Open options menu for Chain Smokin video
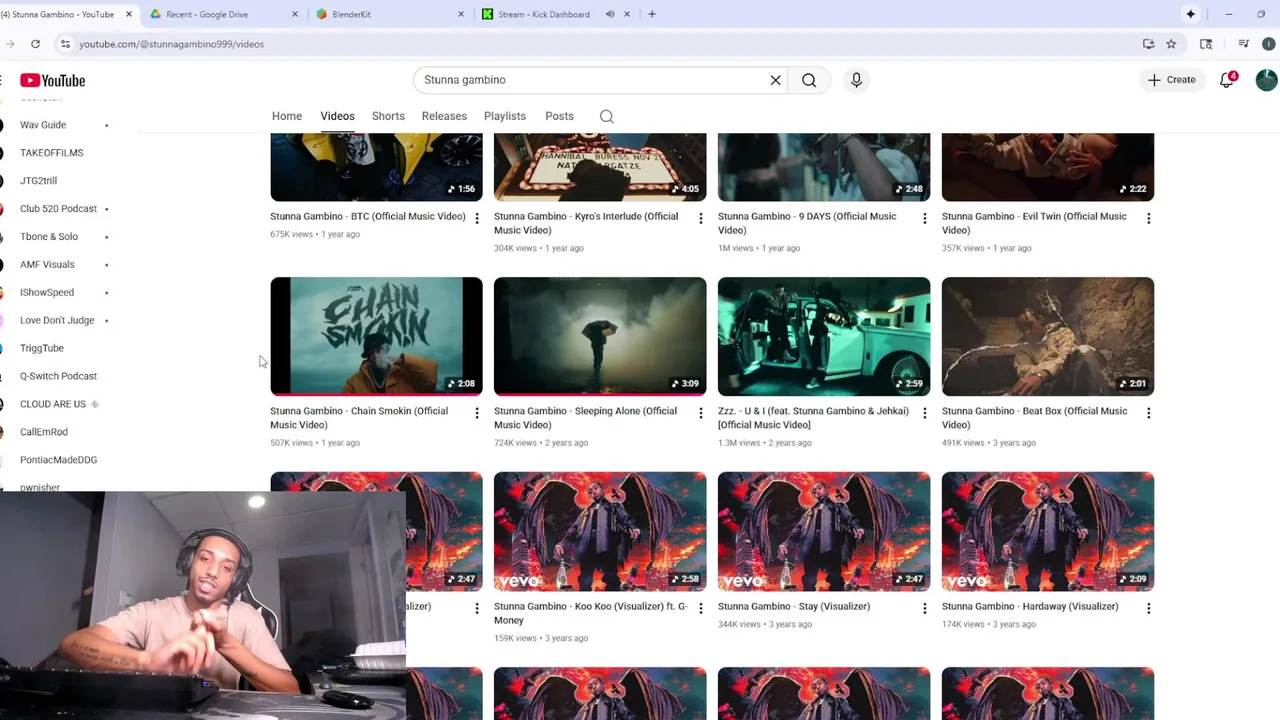1280x720 pixels. [x=476, y=412]
